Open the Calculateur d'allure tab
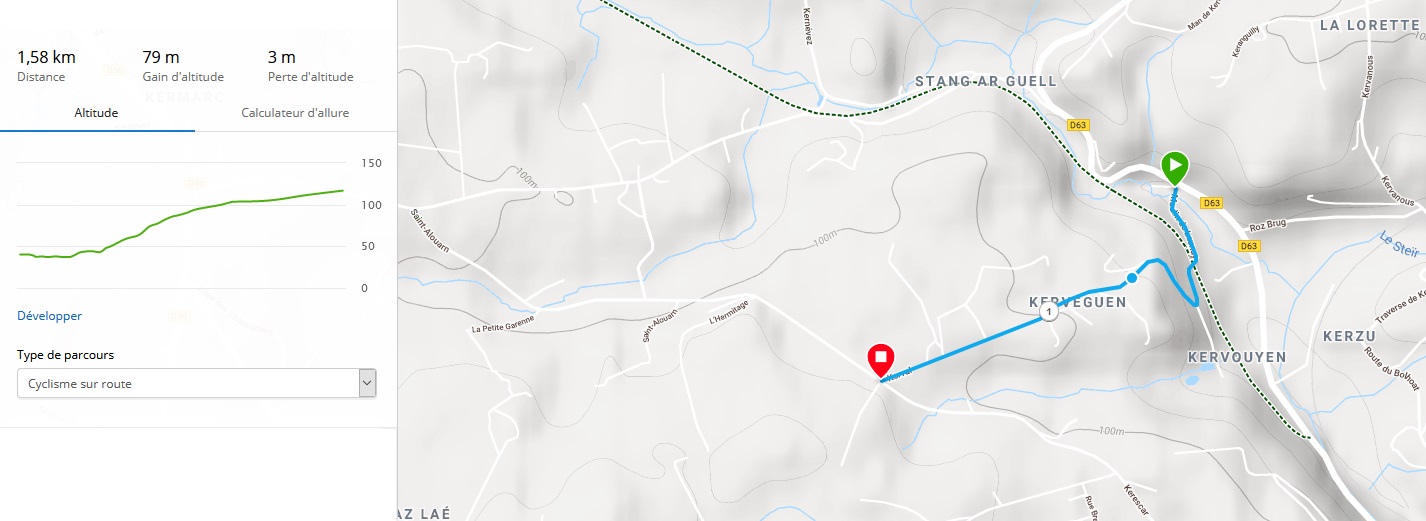Viewport: 1426px width, 521px height. pyautogui.click(x=295, y=113)
